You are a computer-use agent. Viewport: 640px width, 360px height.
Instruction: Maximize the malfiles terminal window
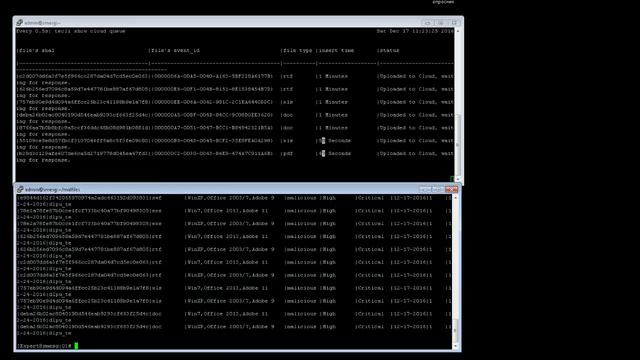(438, 189)
